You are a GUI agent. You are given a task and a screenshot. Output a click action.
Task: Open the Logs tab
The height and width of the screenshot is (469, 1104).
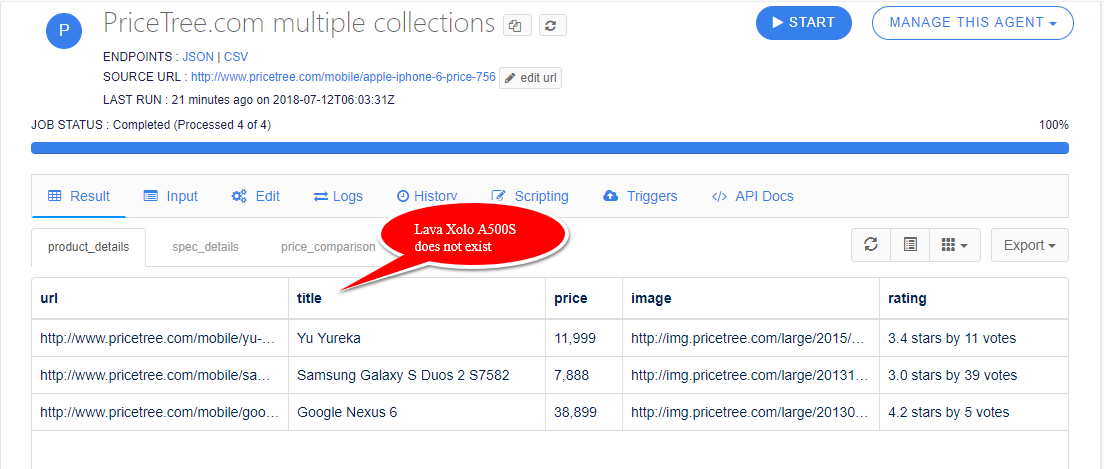[x=339, y=196]
